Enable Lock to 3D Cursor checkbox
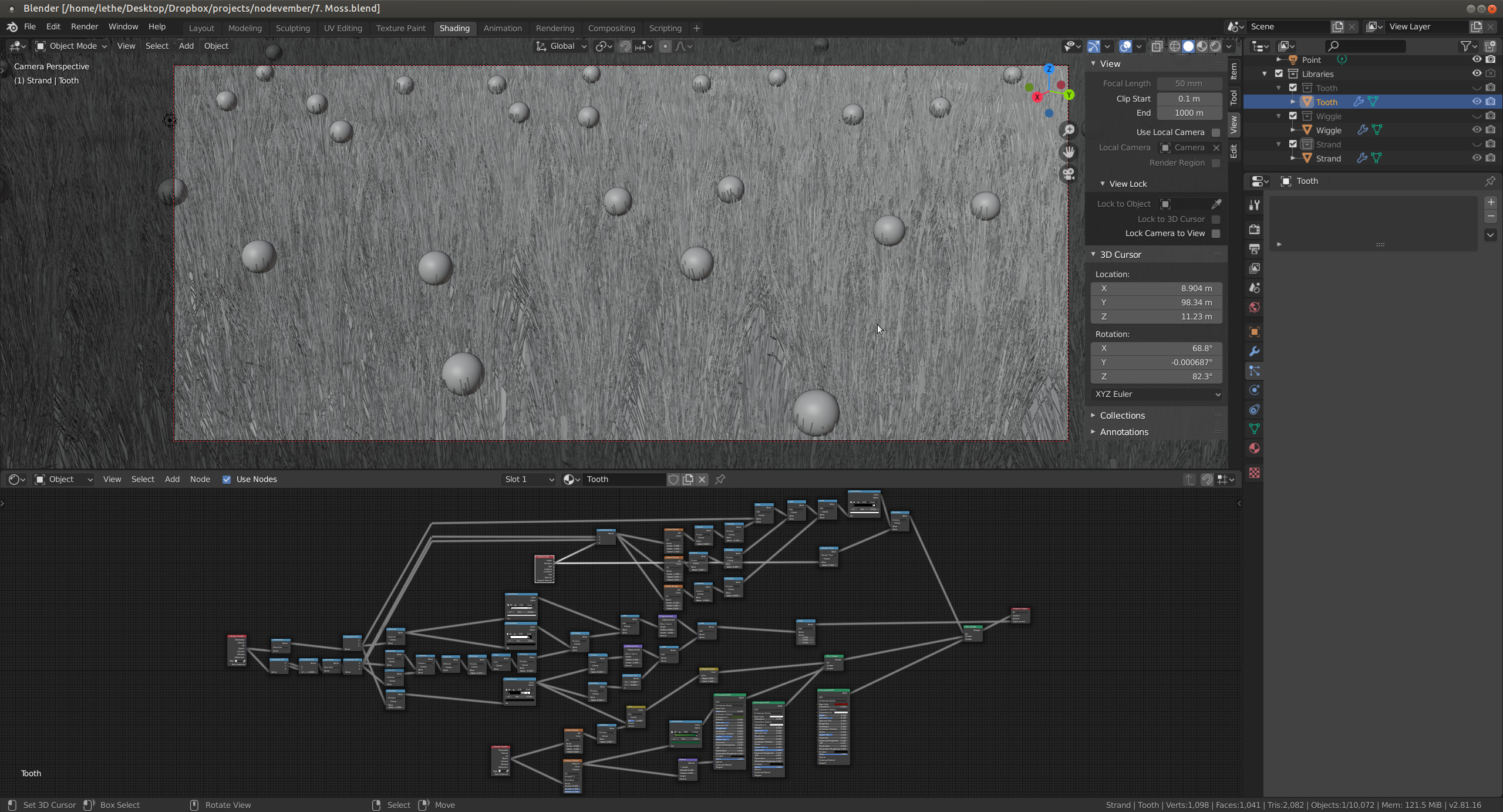1503x812 pixels. [1216, 219]
